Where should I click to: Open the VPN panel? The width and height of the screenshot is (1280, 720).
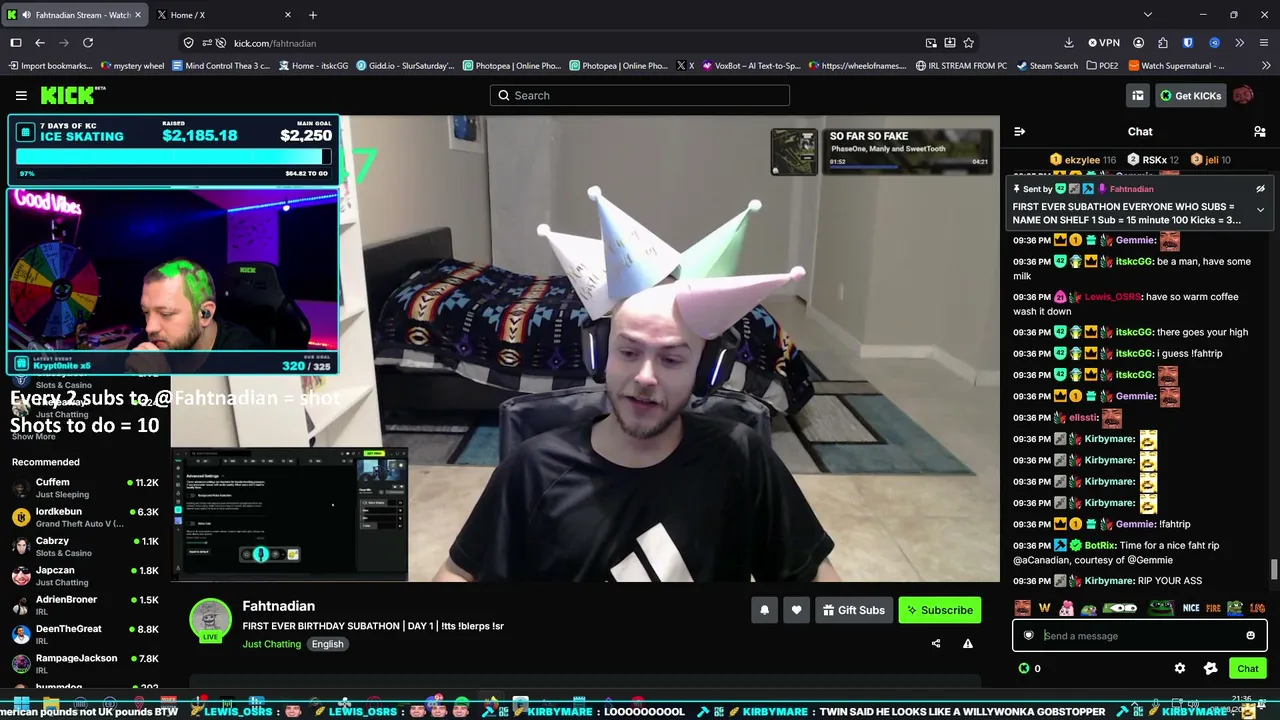click(x=1103, y=43)
